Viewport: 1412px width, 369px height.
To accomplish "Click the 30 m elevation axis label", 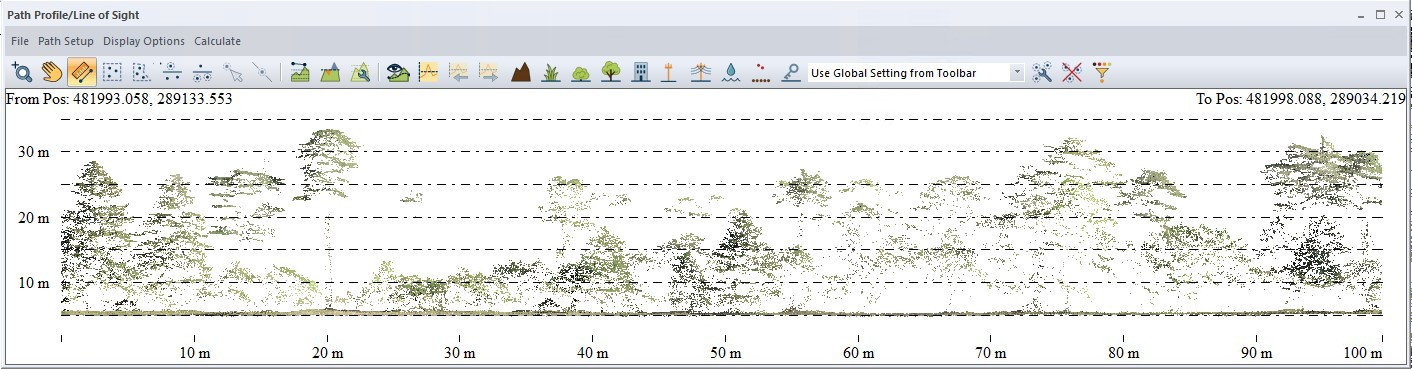I will (34, 151).
